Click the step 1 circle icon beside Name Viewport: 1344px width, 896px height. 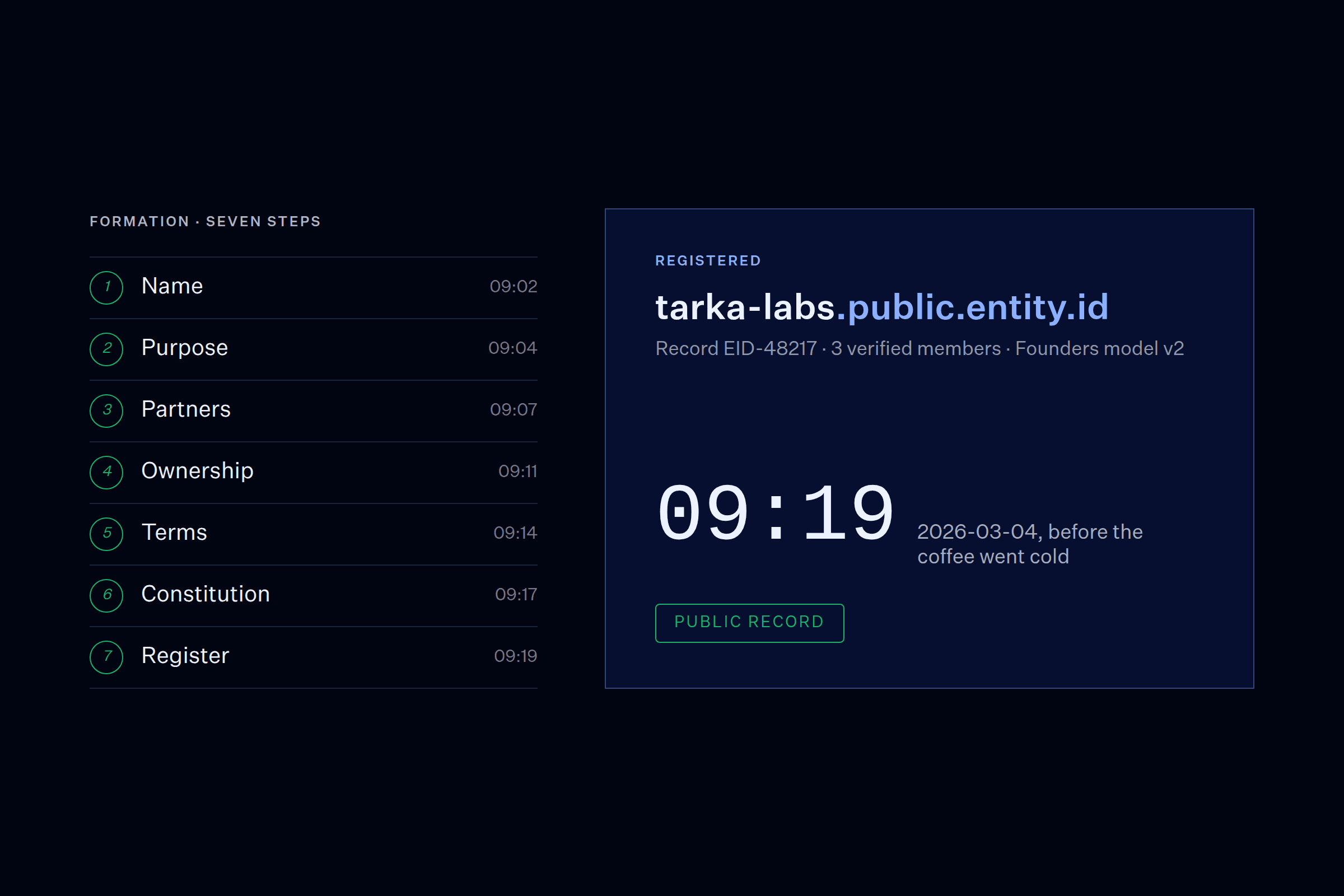click(x=106, y=287)
